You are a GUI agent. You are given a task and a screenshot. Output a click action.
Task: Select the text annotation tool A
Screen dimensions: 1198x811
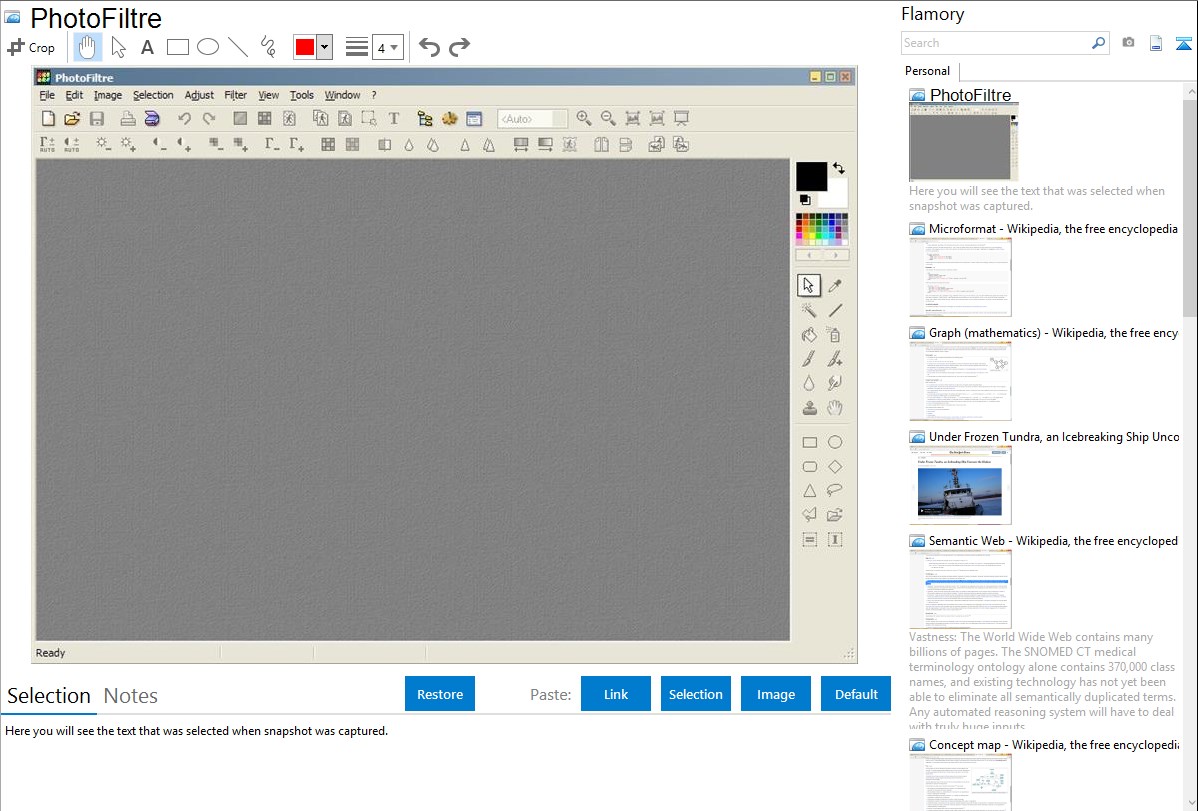pyautogui.click(x=147, y=47)
